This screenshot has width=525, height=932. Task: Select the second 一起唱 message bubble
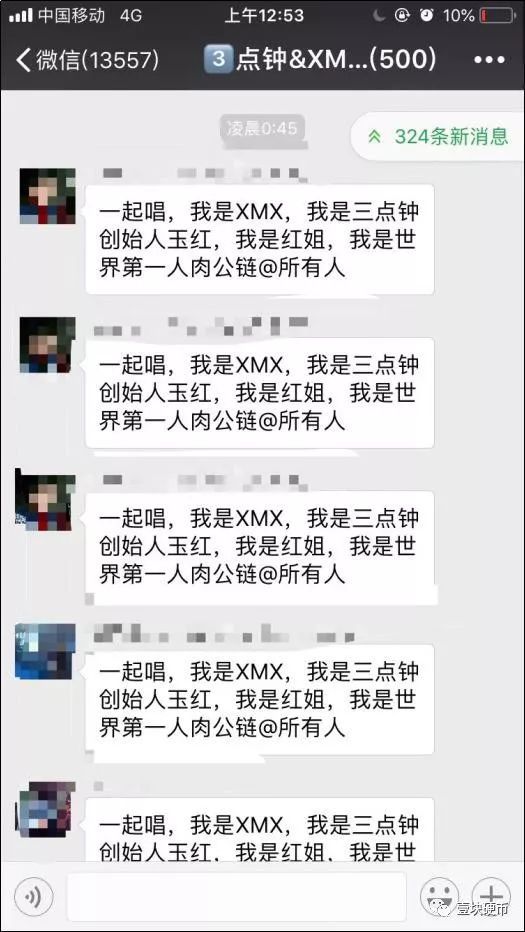(260, 393)
